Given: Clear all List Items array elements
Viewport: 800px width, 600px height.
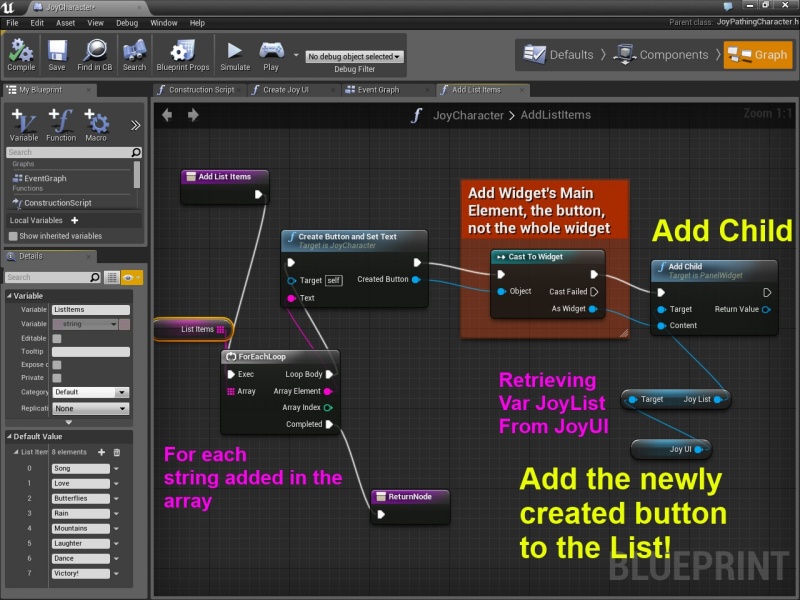Looking at the screenshot, I should click(116, 452).
